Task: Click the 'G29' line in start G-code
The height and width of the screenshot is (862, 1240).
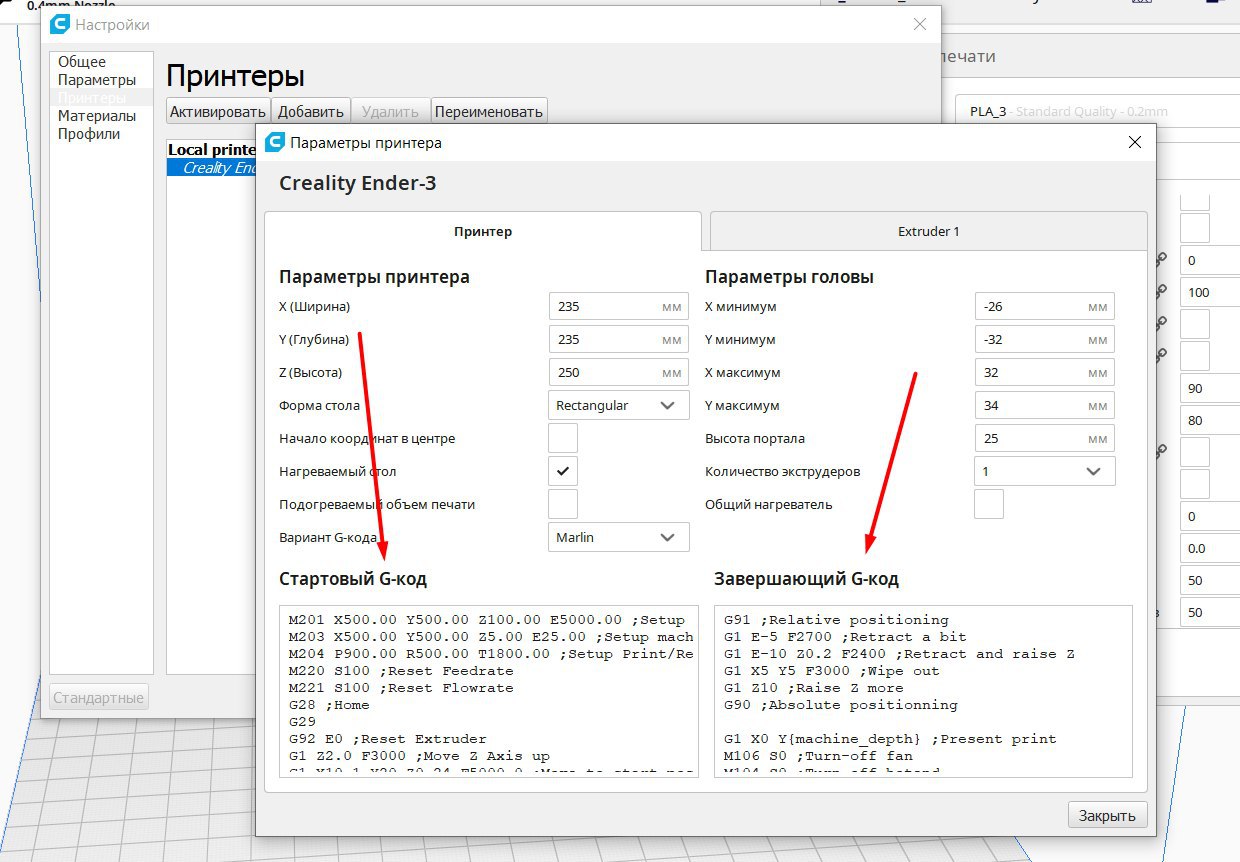Action: [x=300, y=721]
